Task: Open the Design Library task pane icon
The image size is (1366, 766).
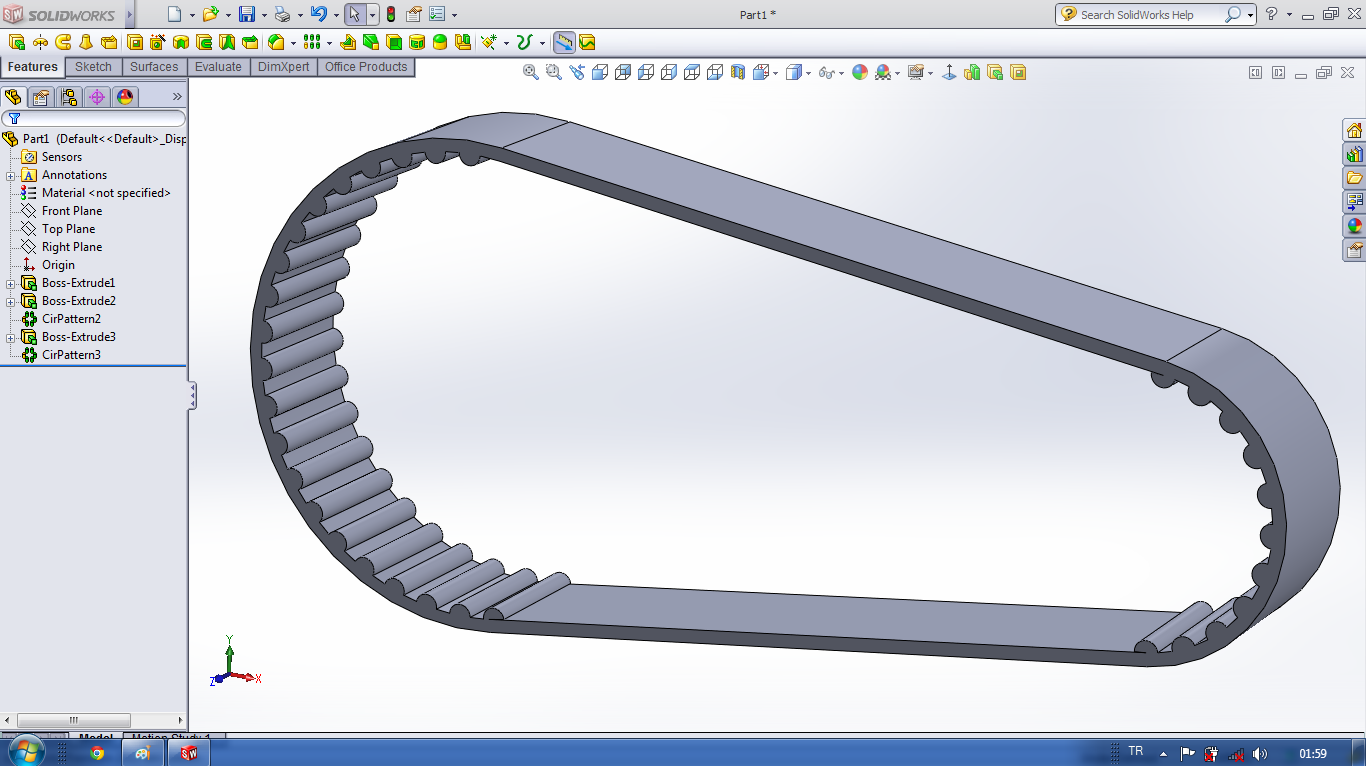Action: [x=1354, y=154]
